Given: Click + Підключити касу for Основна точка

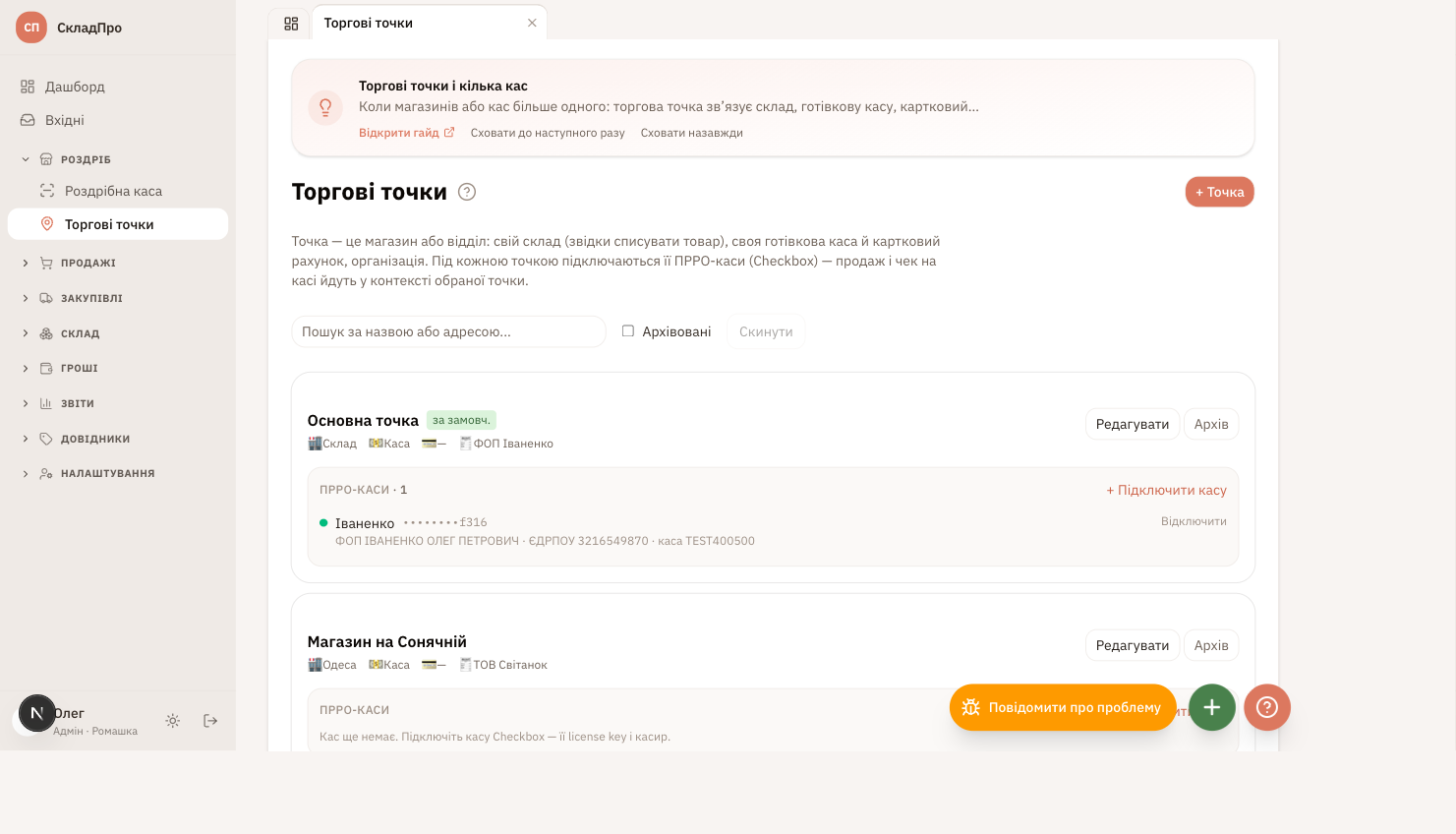Looking at the screenshot, I should pyautogui.click(x=1166, y=490).
